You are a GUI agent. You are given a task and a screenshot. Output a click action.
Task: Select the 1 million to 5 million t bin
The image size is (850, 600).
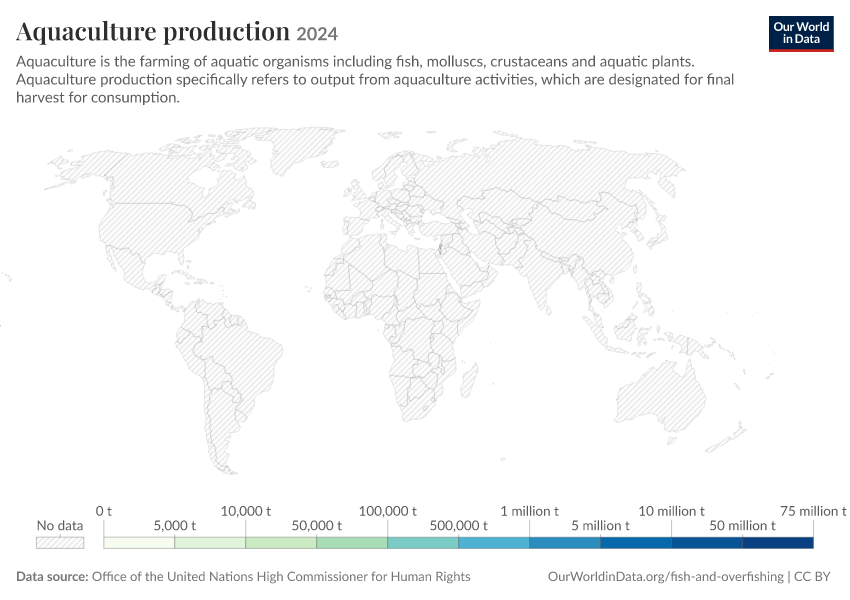click(565, 543)
